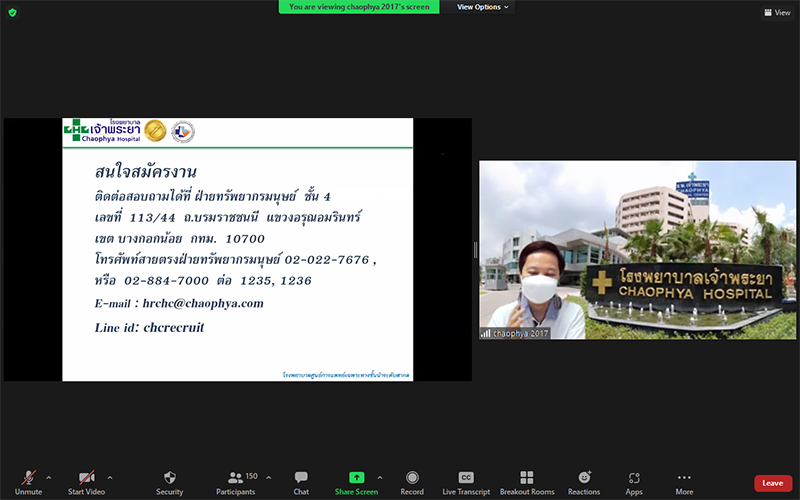Expand share options arrow beside Share Screen
Viewport: 800px width, 500px height.
380,478
